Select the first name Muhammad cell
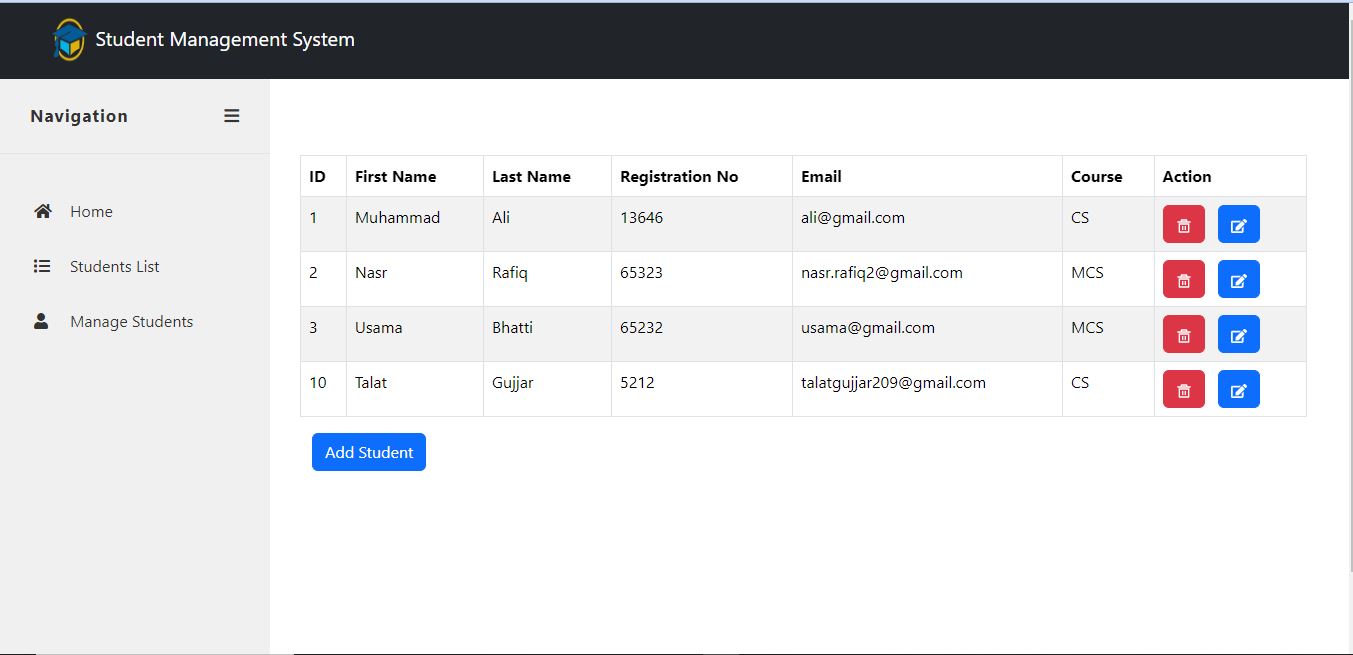 [415, 224]
